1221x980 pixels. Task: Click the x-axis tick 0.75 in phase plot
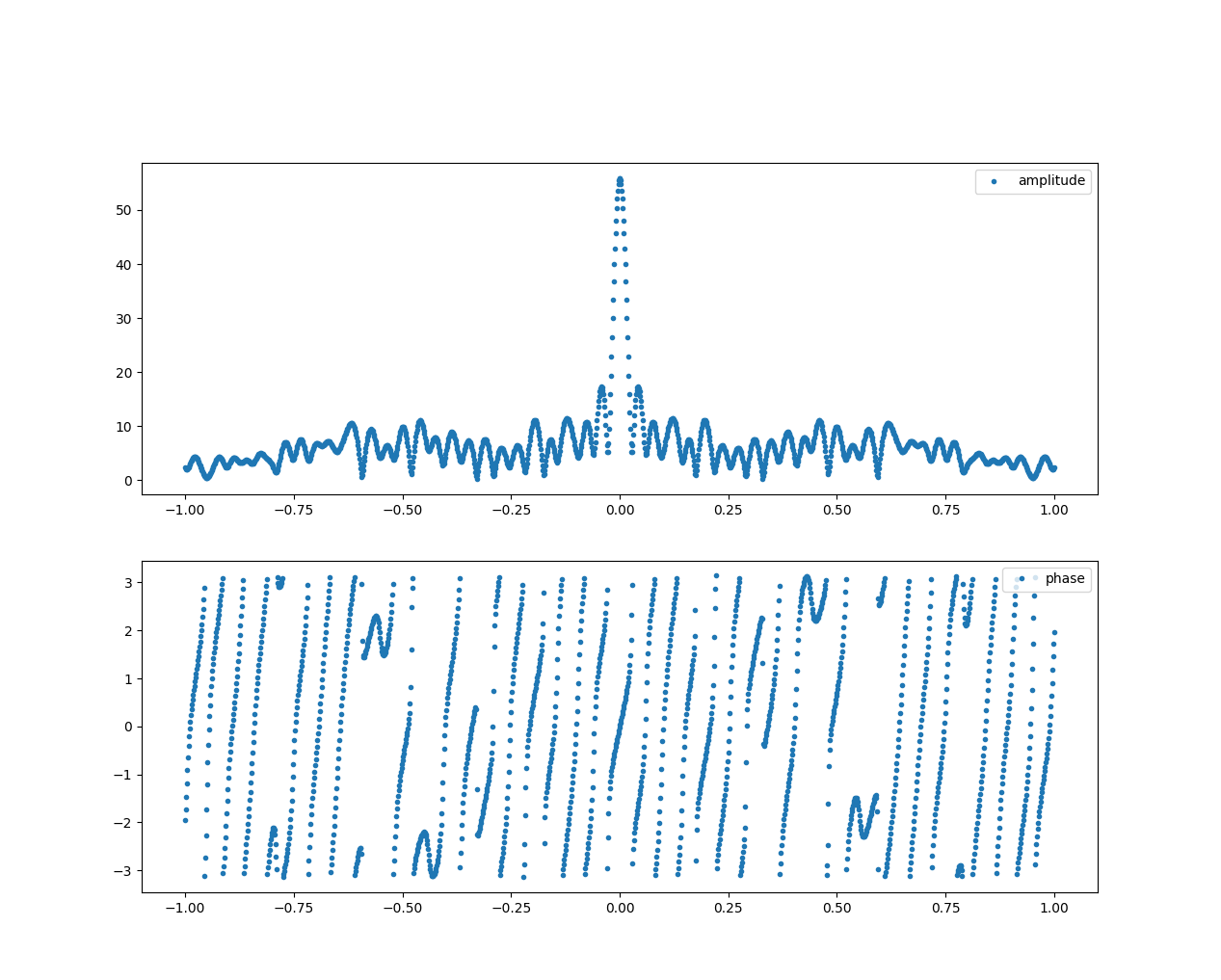click(945, 908)
